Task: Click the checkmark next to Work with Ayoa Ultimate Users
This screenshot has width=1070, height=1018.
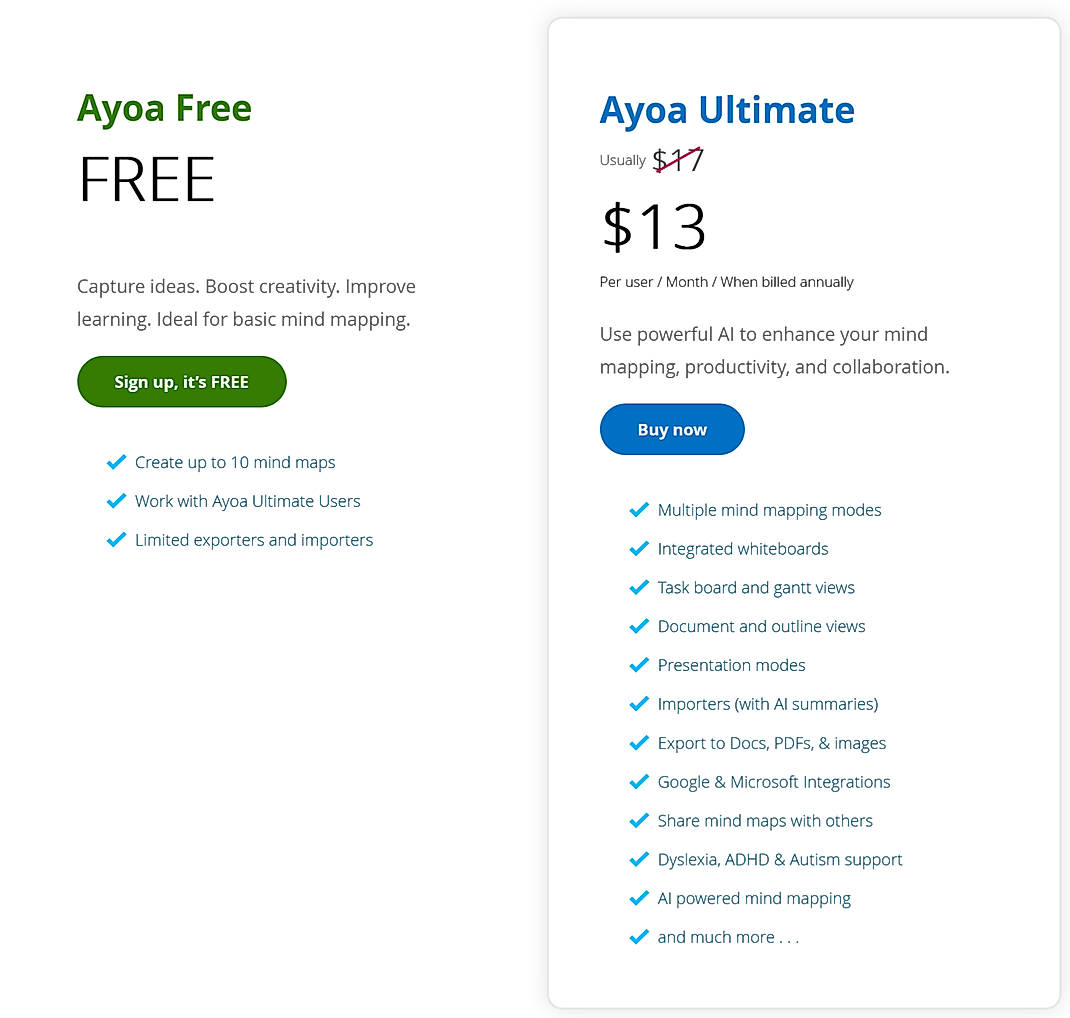Action: click(x=116, y=501)
